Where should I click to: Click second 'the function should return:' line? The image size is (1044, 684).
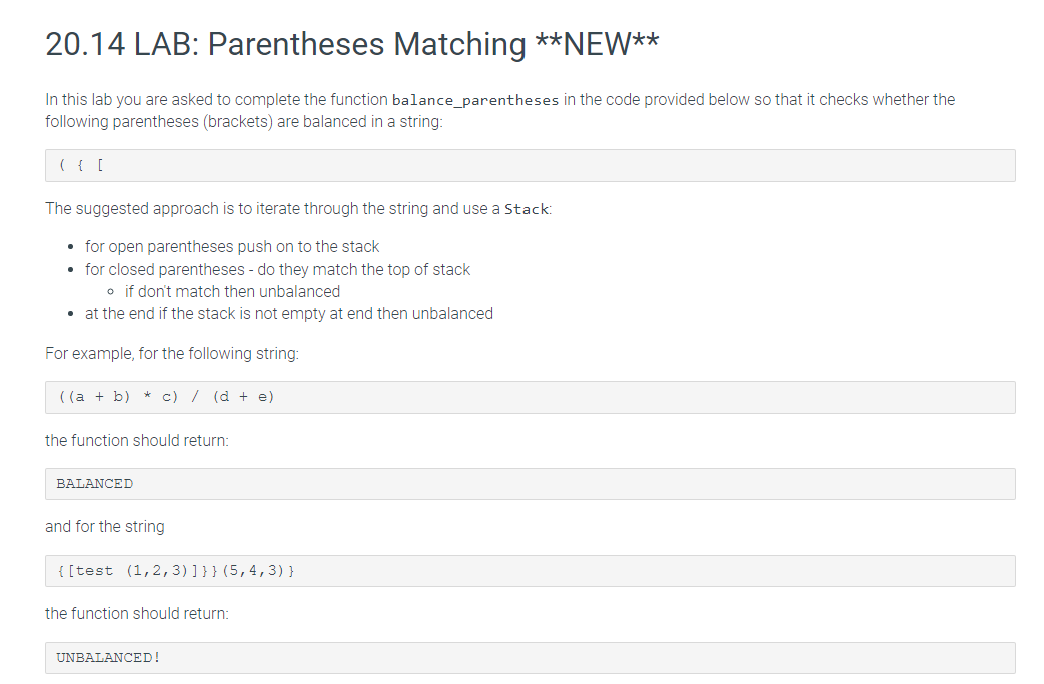(x=136, y=613)
